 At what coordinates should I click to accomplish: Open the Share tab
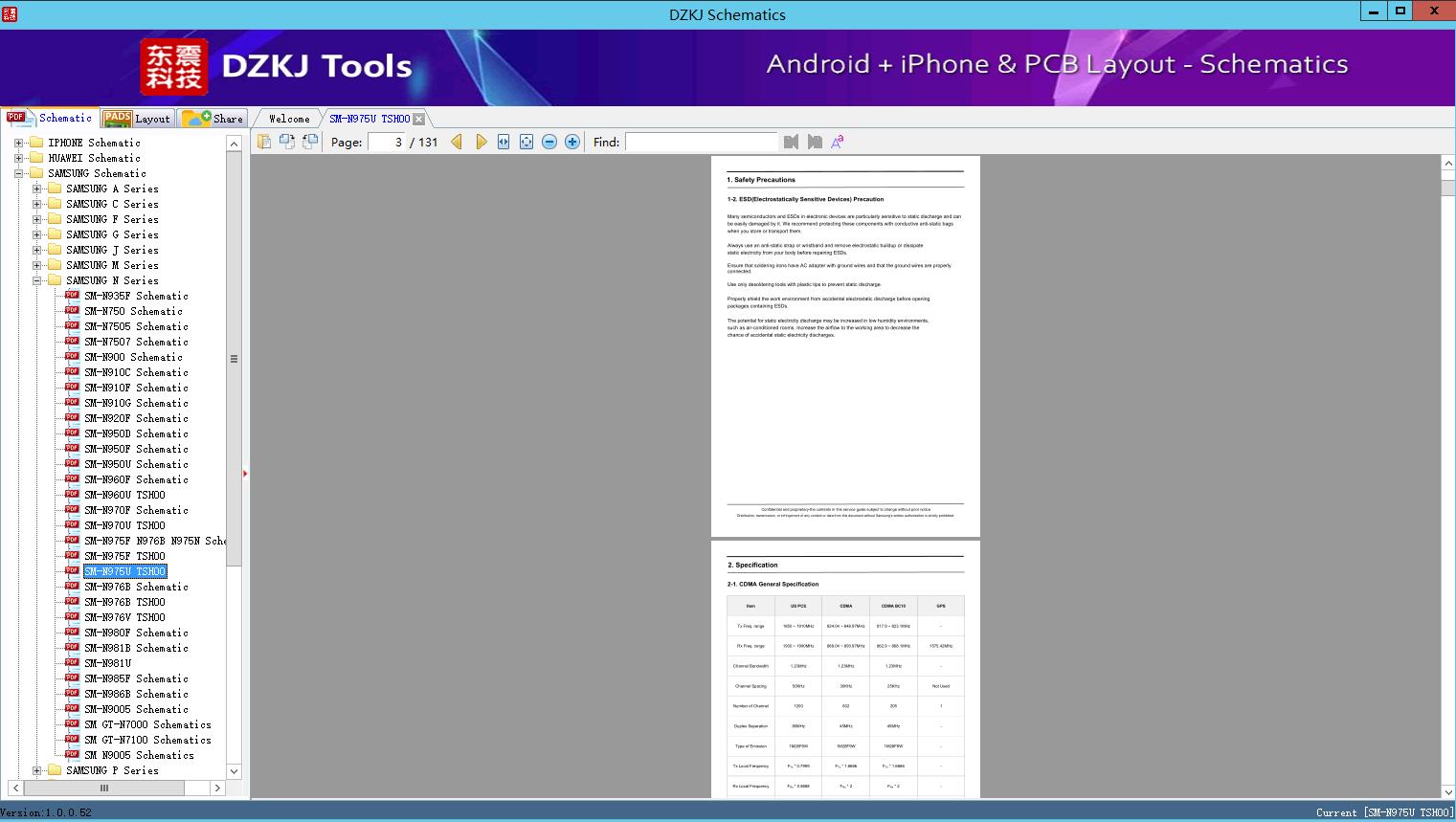tap(213, 119)
